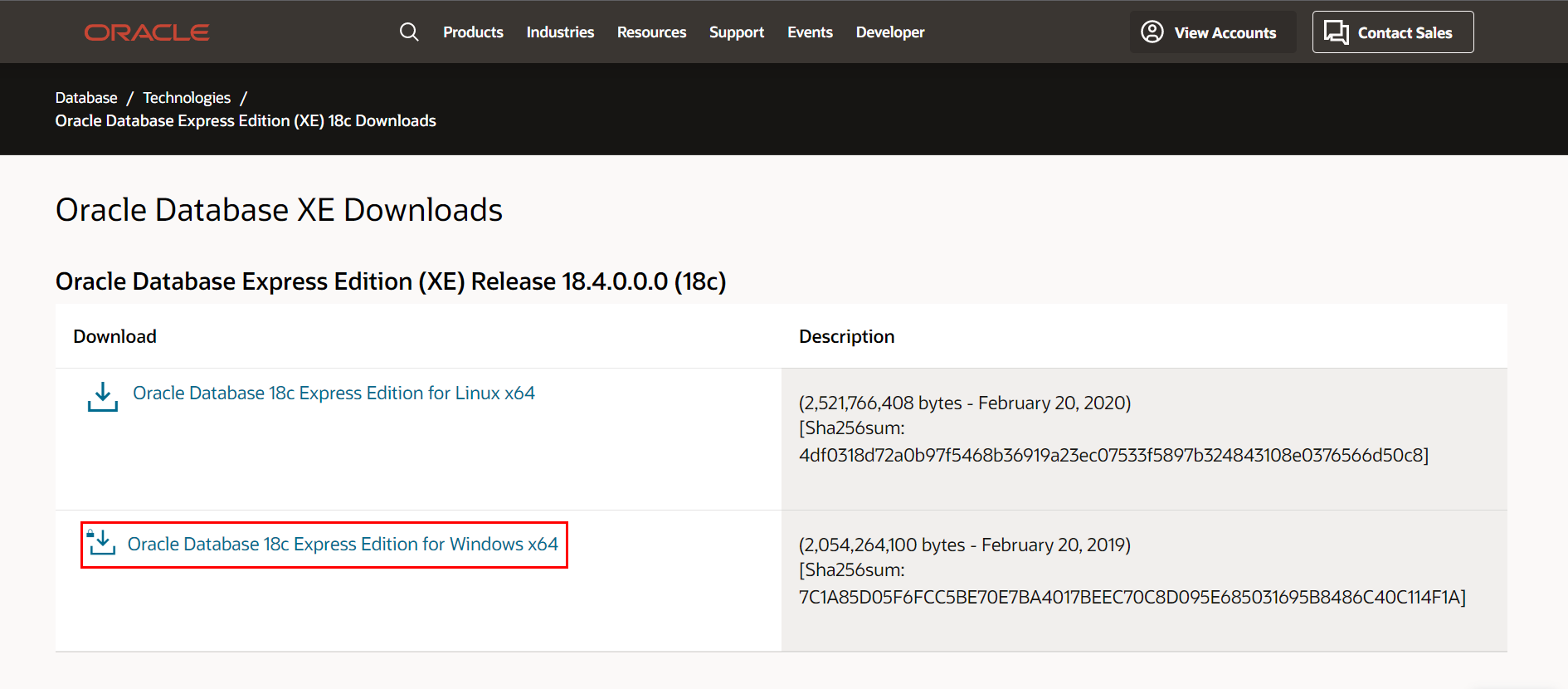Click the Description column header
The width and height of the screenshot is (1568, 689).
(846, 337)
